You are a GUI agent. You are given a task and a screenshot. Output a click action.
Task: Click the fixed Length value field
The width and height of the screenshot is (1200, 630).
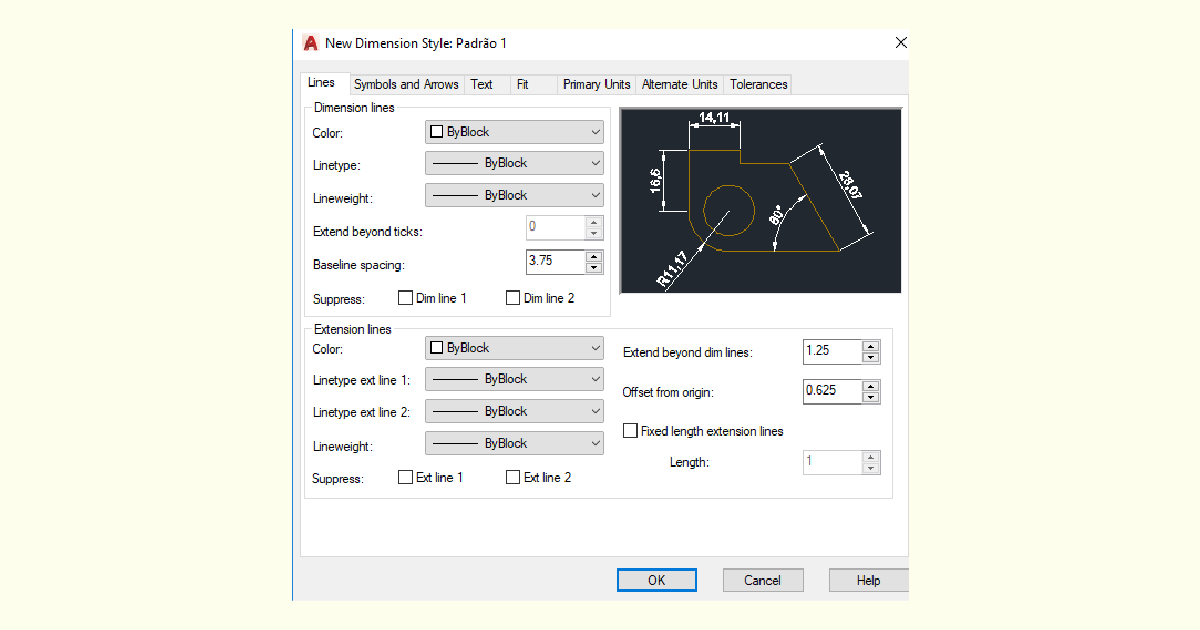[832, 462]
